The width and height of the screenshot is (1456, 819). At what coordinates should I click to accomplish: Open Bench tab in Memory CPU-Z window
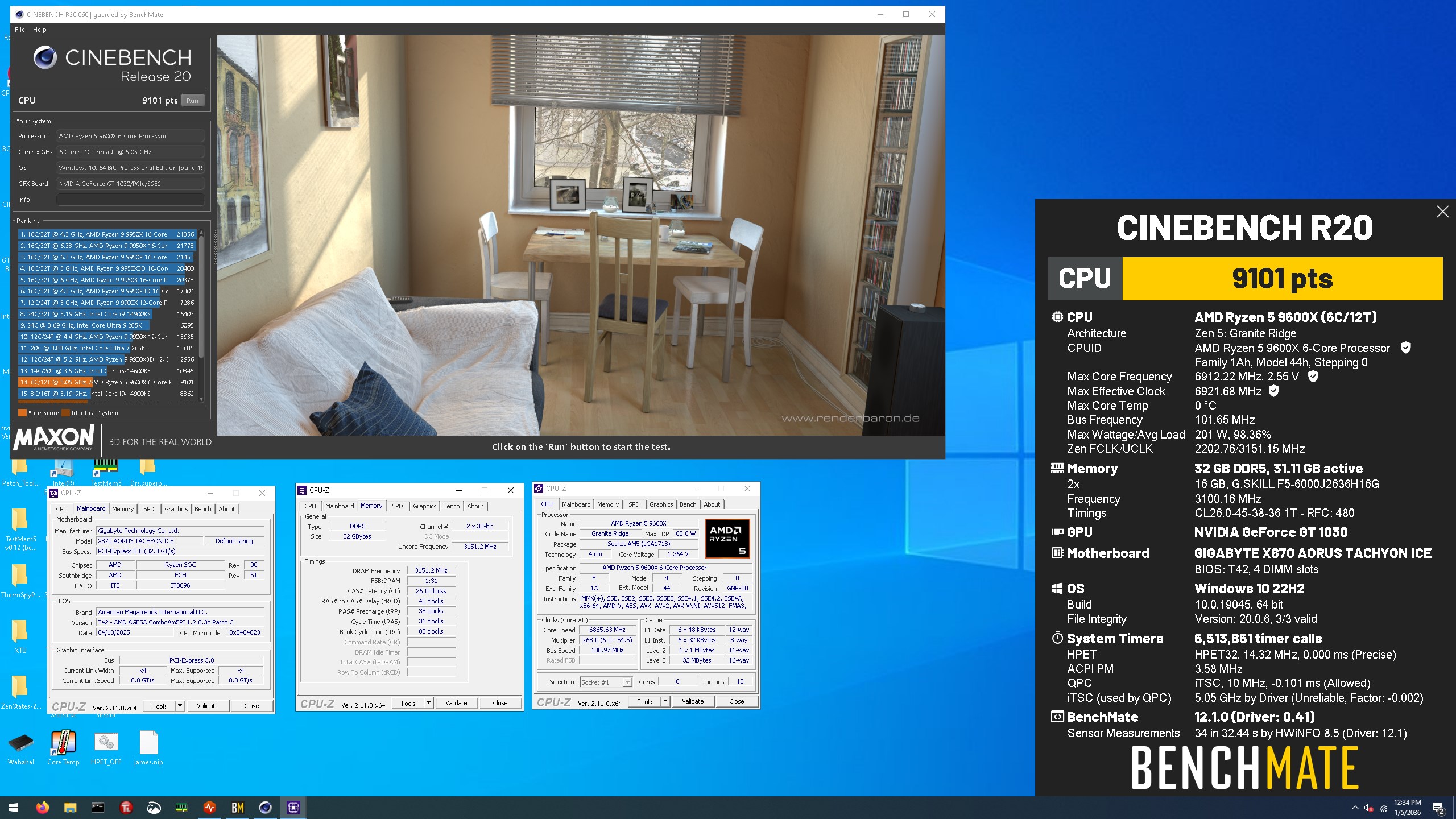point(451,506)
